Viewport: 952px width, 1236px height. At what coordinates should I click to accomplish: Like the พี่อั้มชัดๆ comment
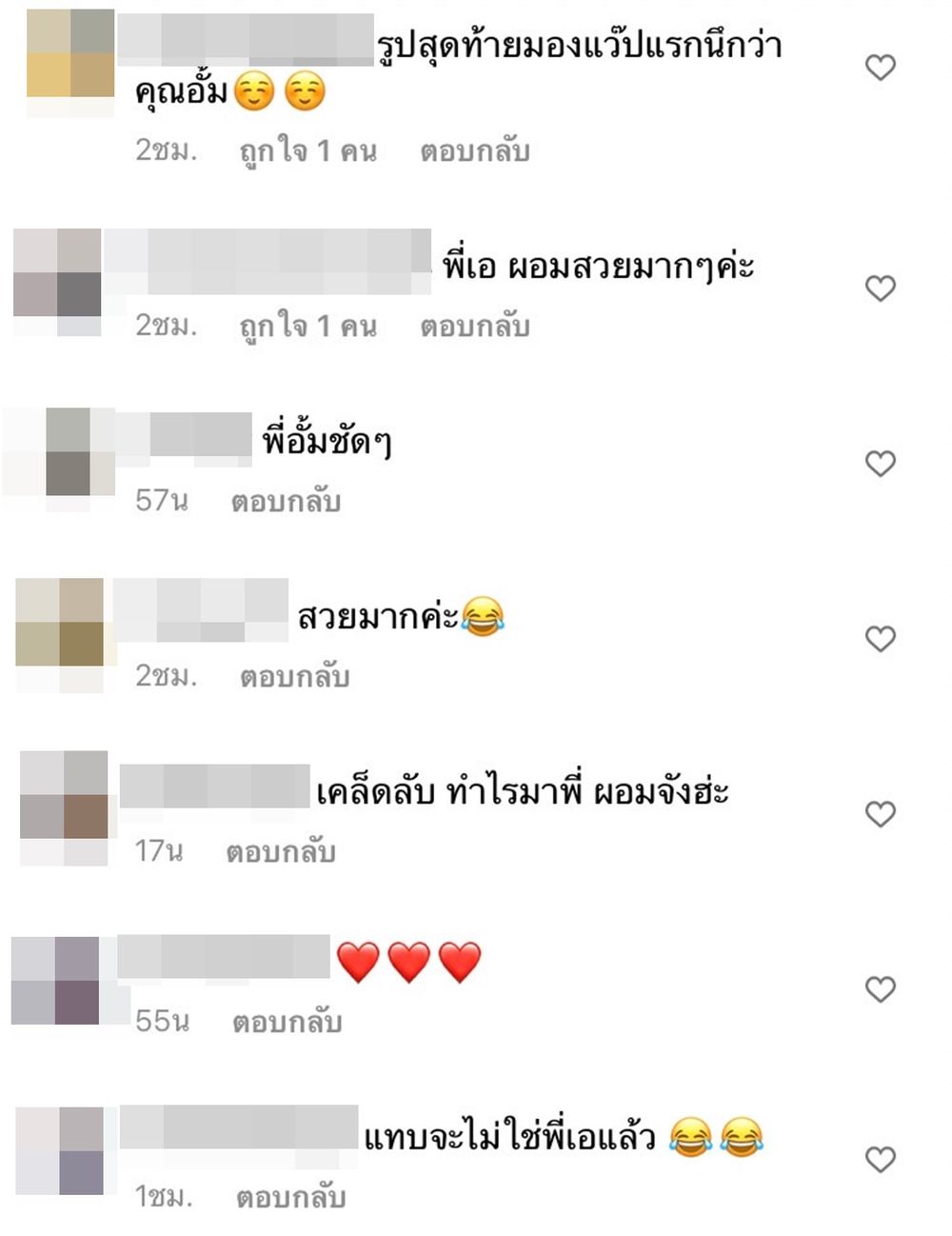881,464
